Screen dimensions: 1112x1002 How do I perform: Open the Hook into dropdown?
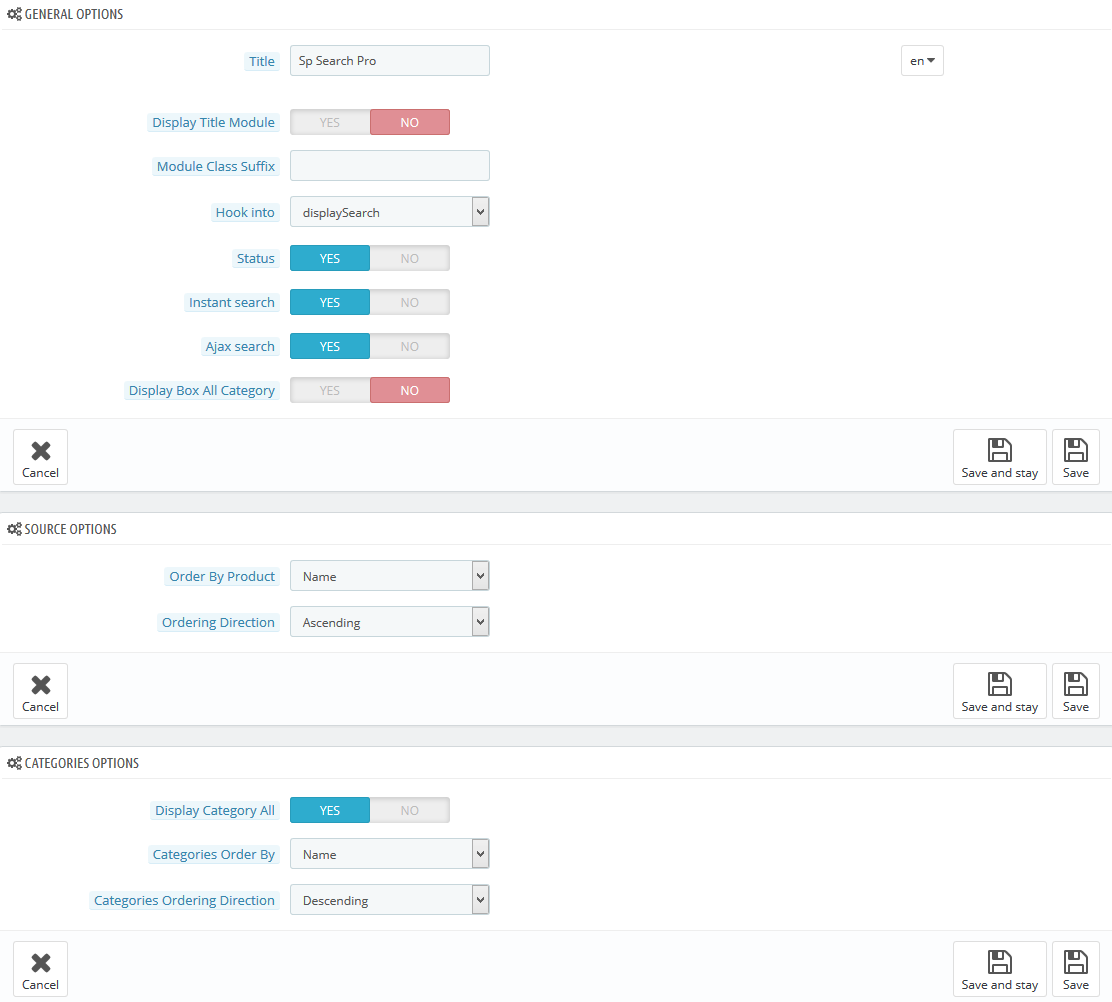click(x=389, y=212)
